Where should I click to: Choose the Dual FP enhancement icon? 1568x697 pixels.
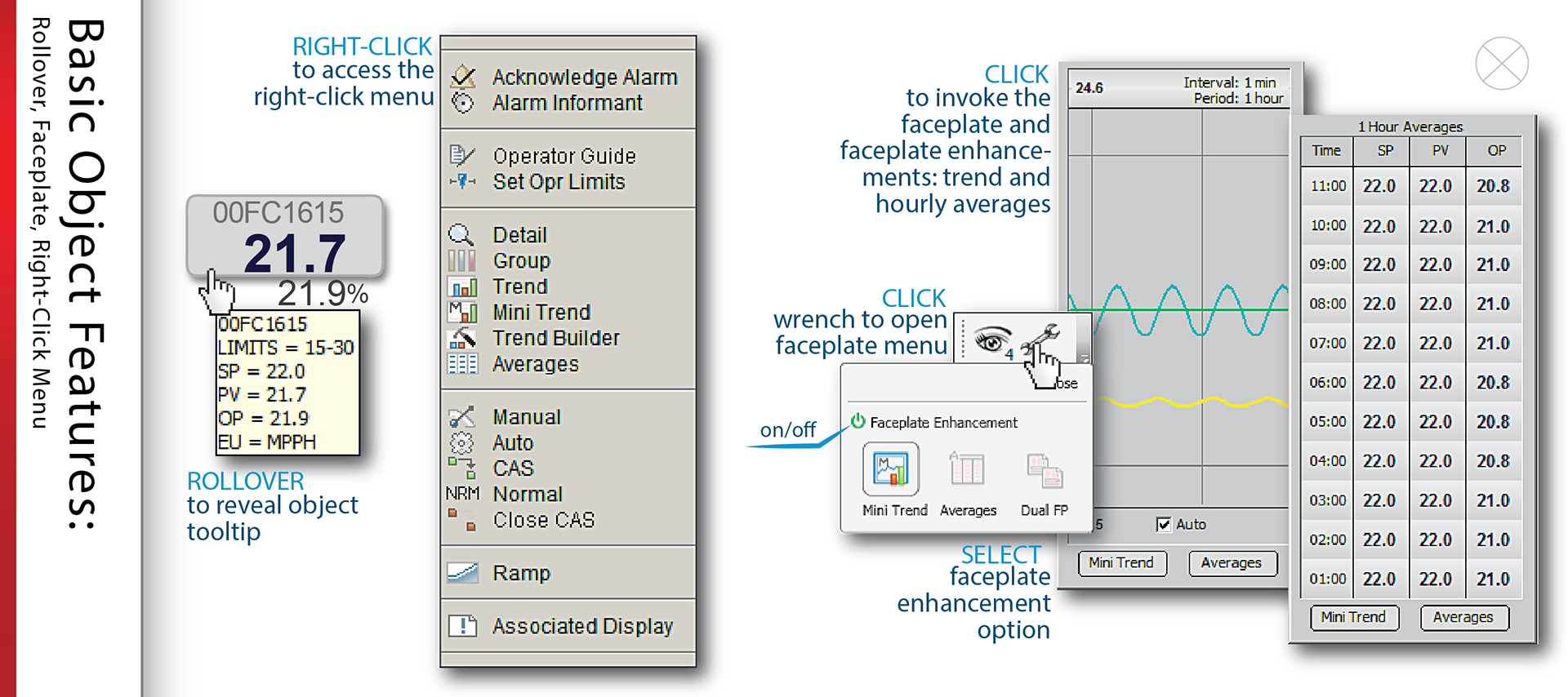click(1044, 471)
